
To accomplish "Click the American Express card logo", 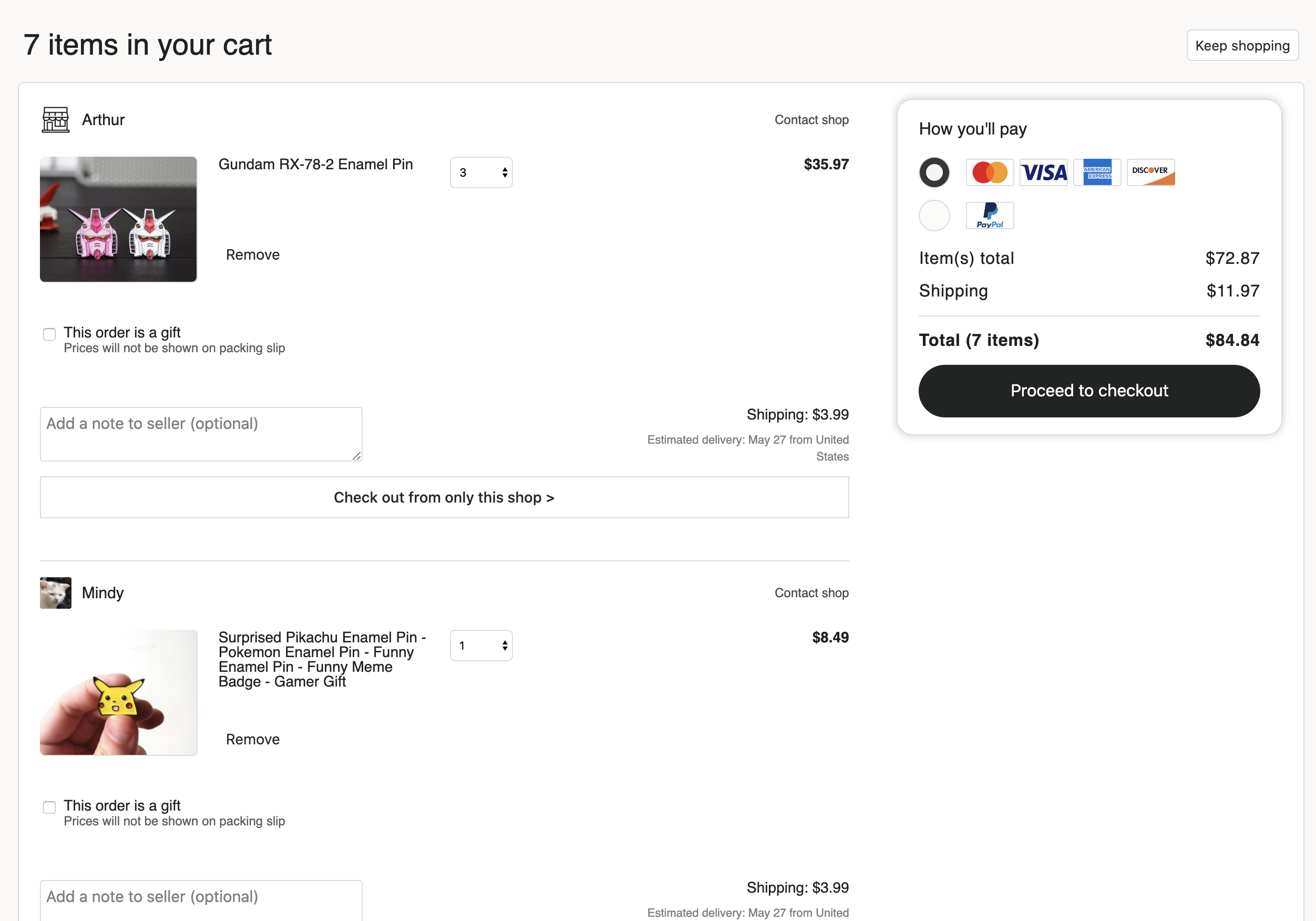I will [x=1096, y=172].
